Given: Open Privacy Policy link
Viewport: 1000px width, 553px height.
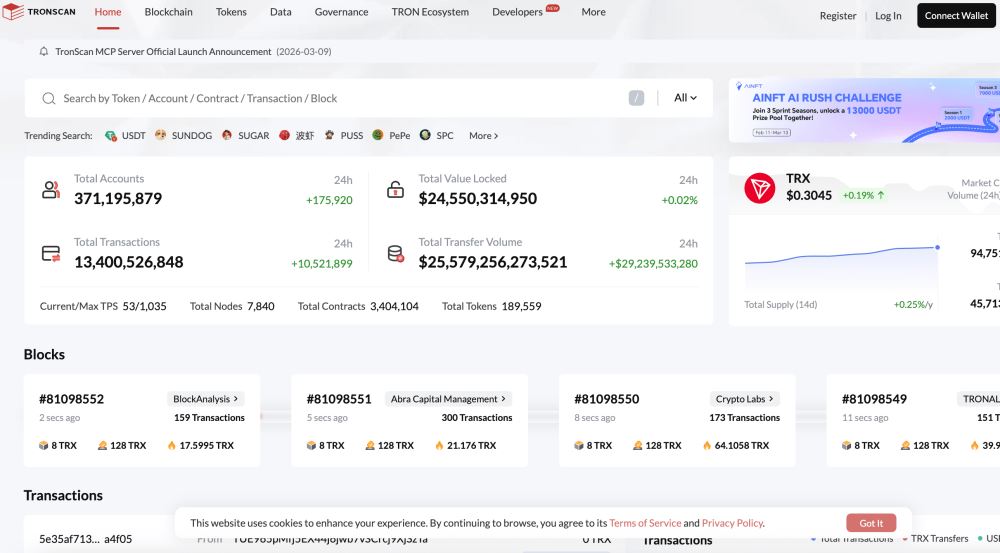Looking at the screenshot, I should [x=732, y=523].
